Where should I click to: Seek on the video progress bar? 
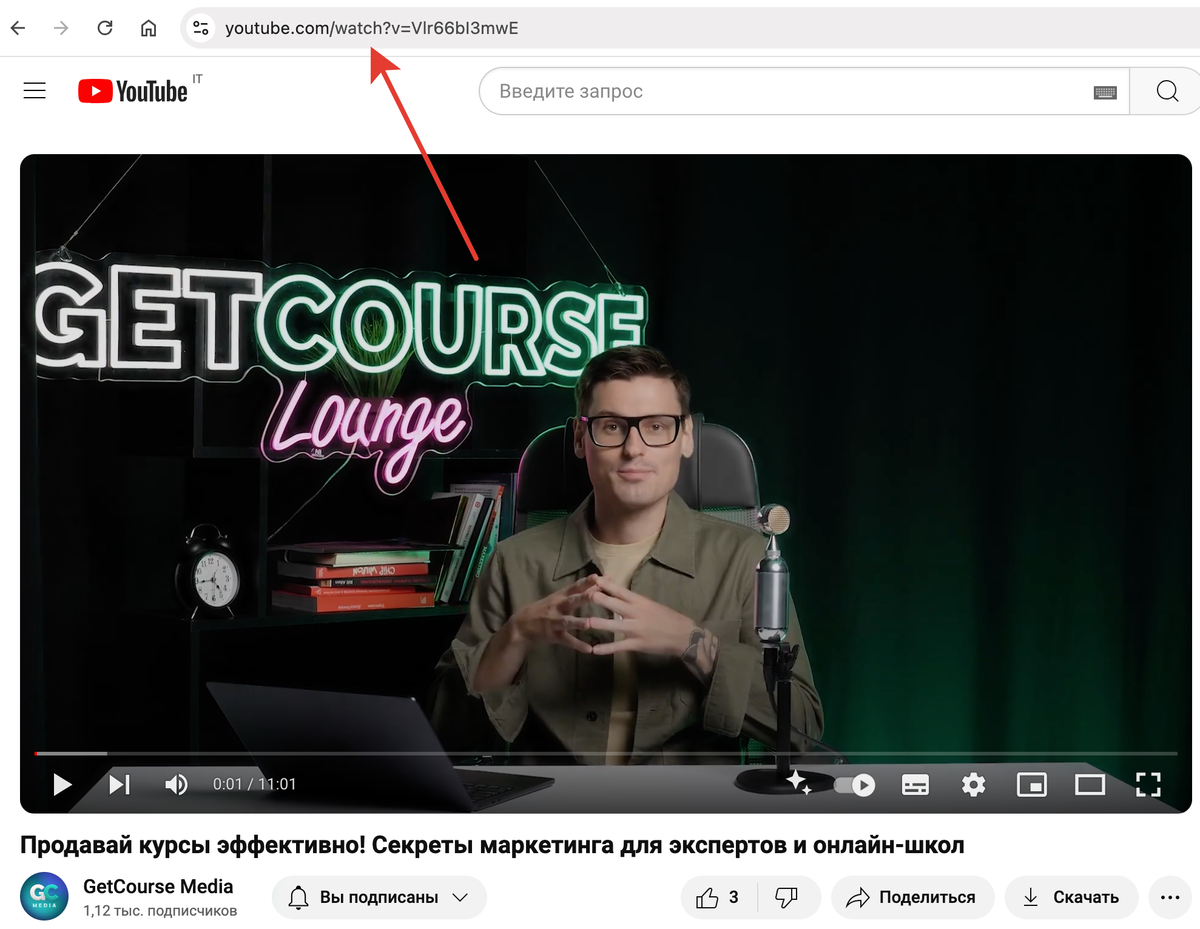pos(606,753)
